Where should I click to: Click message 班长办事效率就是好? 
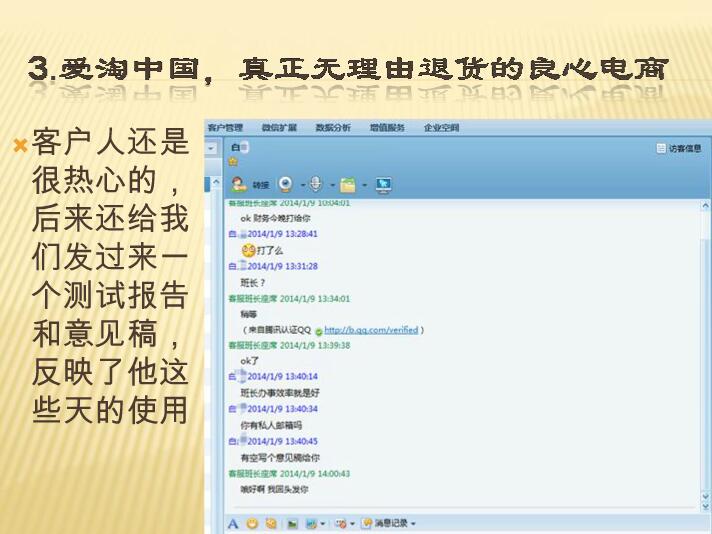point(280,393)
